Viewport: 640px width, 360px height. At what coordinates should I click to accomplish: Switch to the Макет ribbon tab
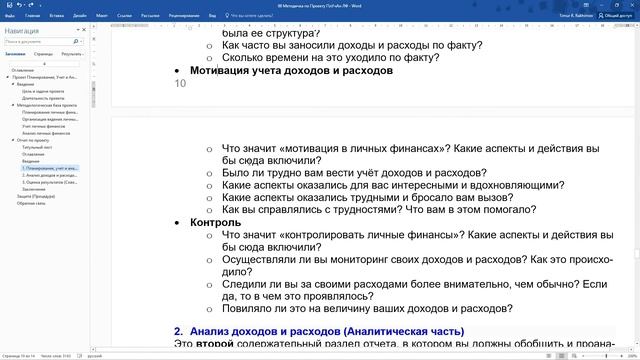coord(102,16)
